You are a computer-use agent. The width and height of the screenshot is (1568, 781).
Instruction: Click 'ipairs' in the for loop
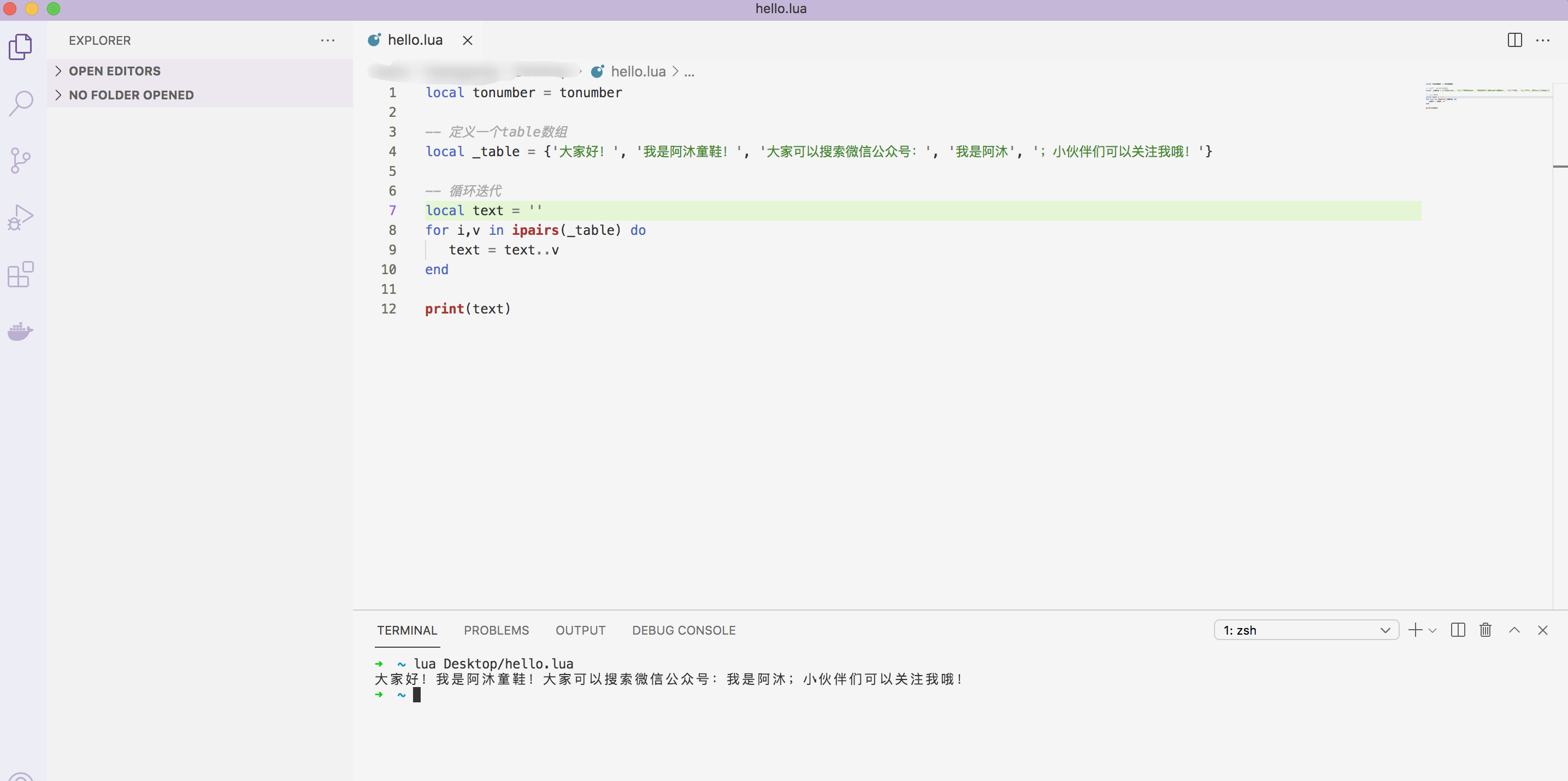pyautogui.click(x=535, y=230)
